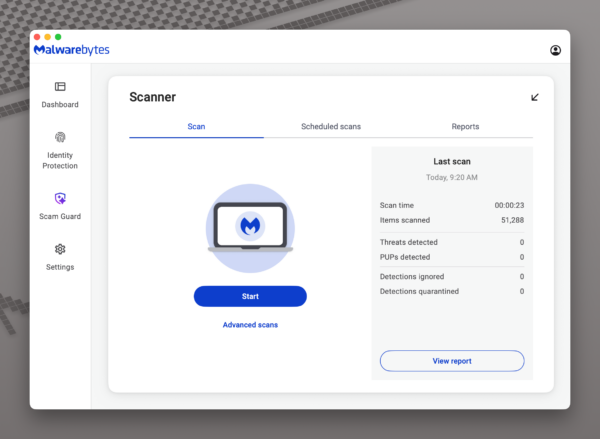600x439 pixels.
Task: Click the 'Today, 9:20 AM' timestamp
Action: 452,178
